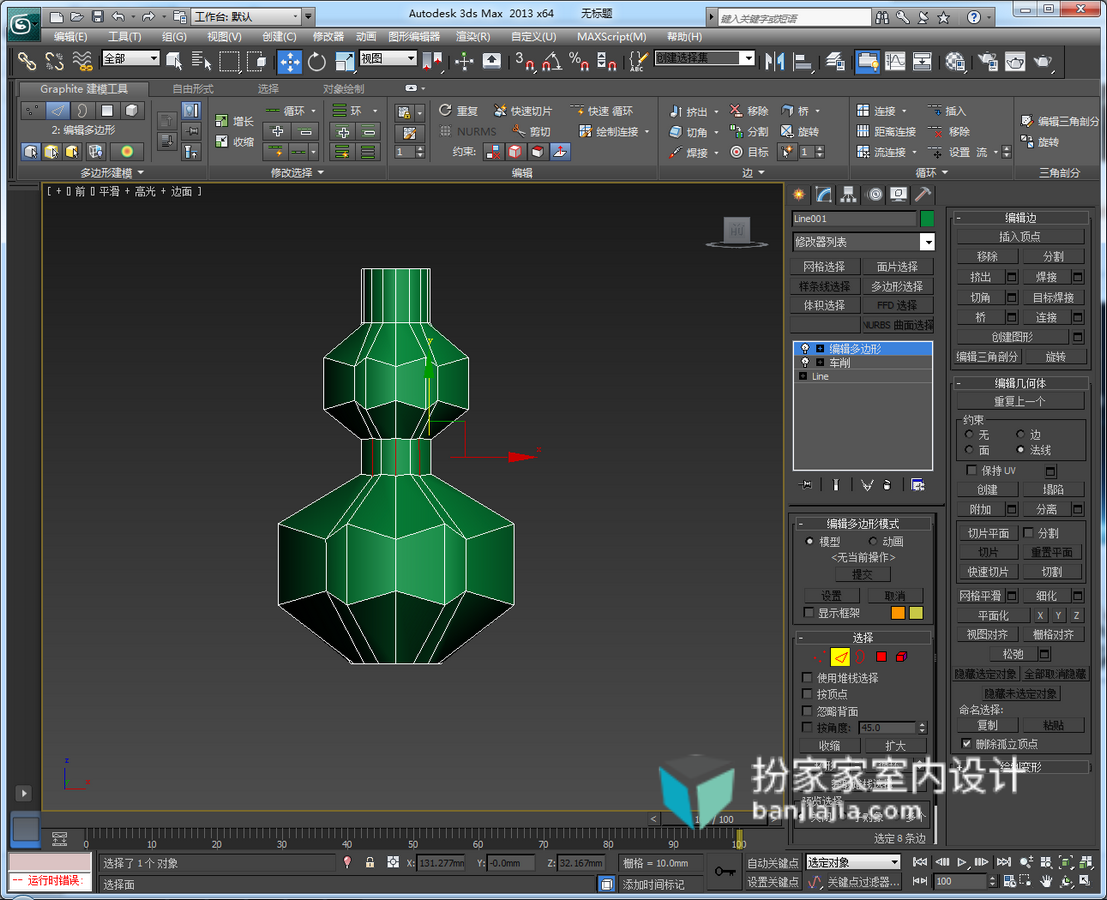1107x900 pixels.
Task: Enable the 忽略背面 checkbox
Action: point(807,711)
